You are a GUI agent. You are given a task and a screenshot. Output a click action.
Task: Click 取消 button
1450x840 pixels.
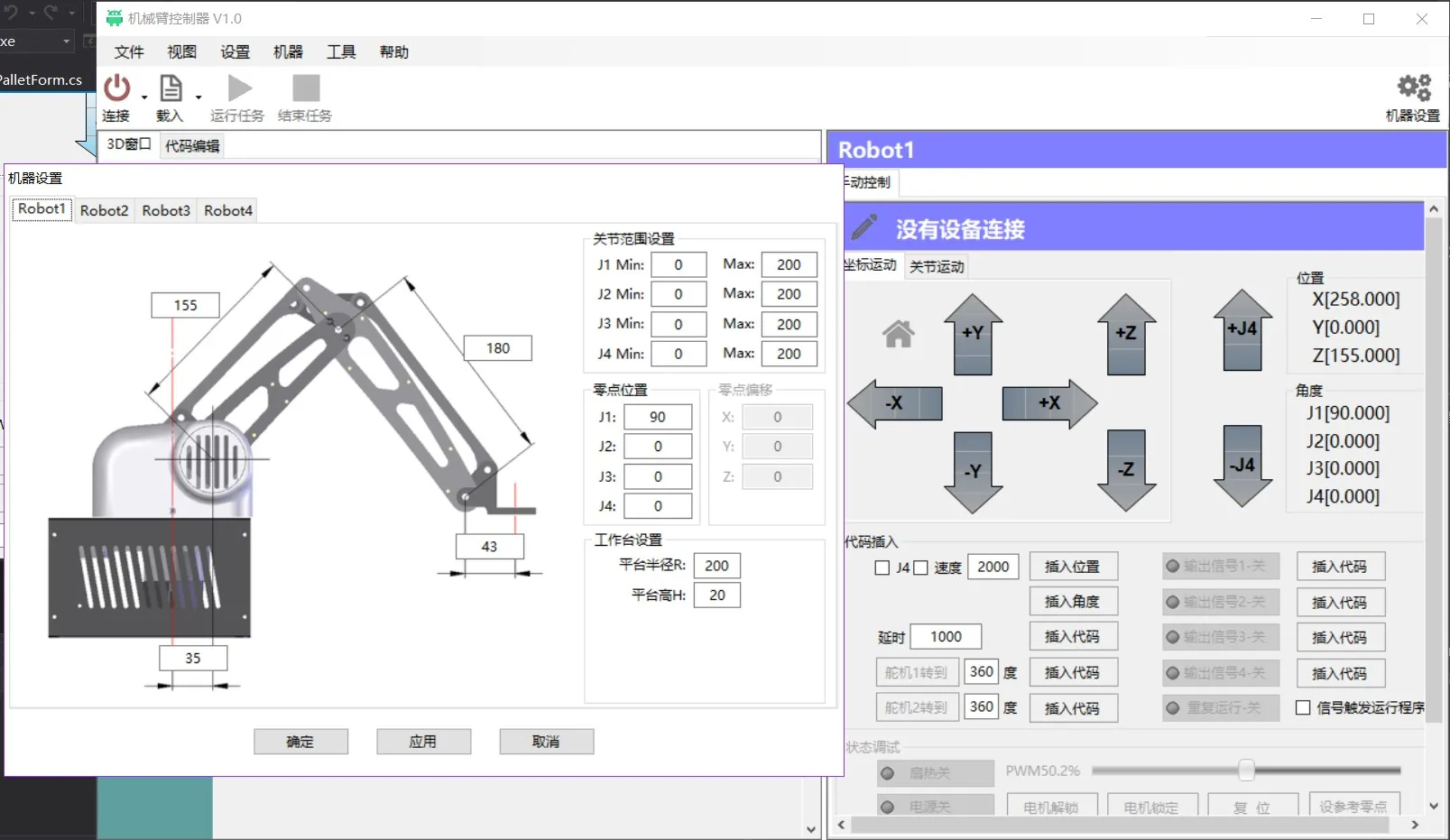click(x=546, y=742)
